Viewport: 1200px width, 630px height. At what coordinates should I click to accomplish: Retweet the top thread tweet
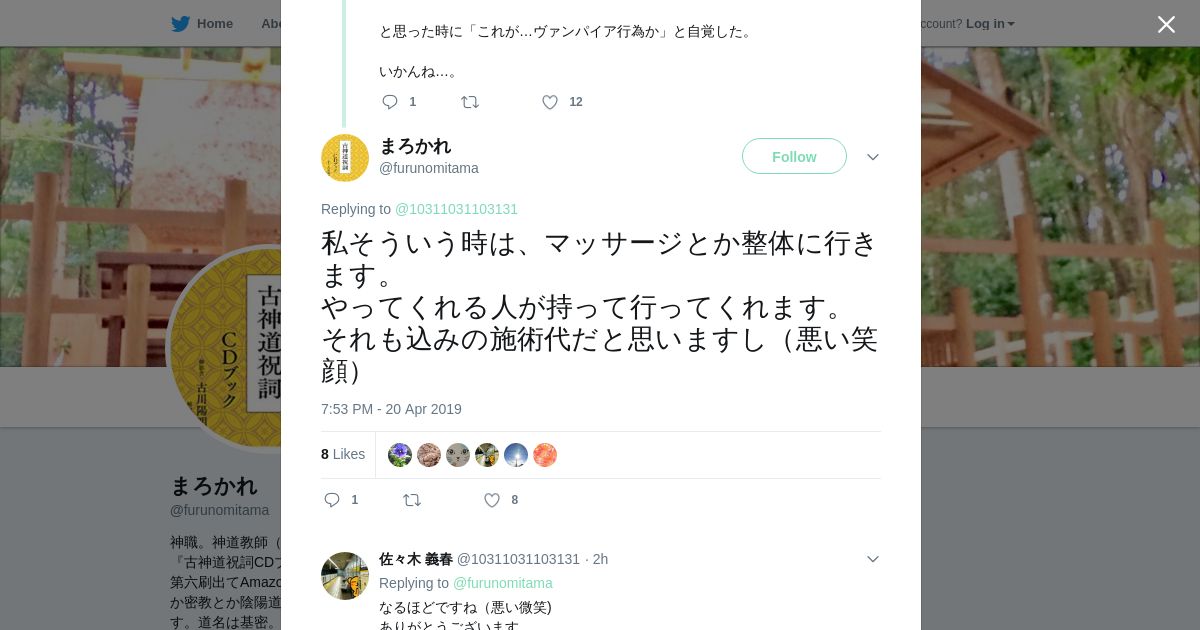(x=470, y=102)
